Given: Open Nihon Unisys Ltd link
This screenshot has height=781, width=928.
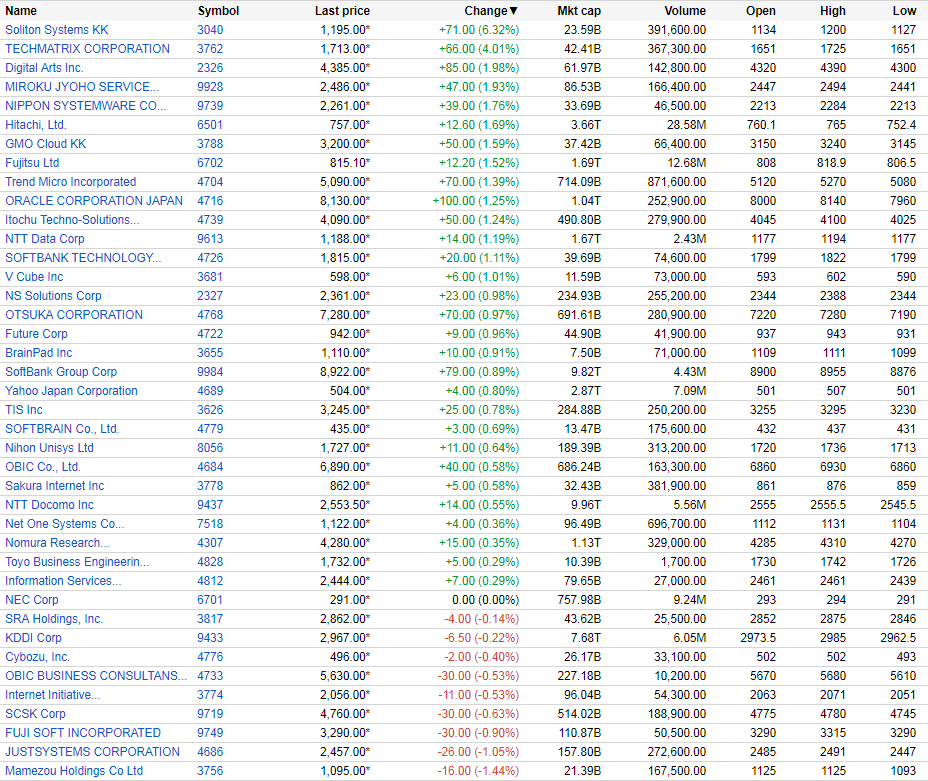Looking at the screenshot, I should click(x=50, y=447).
